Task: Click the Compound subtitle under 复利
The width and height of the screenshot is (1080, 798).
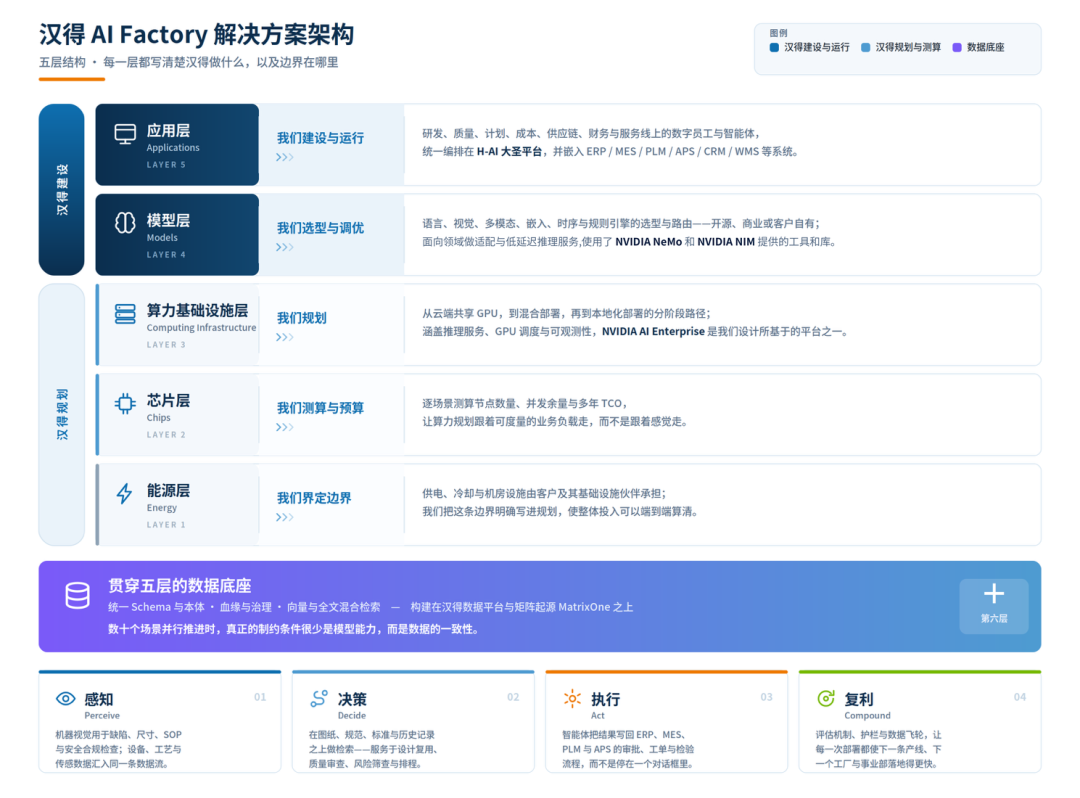Action: 867,716
